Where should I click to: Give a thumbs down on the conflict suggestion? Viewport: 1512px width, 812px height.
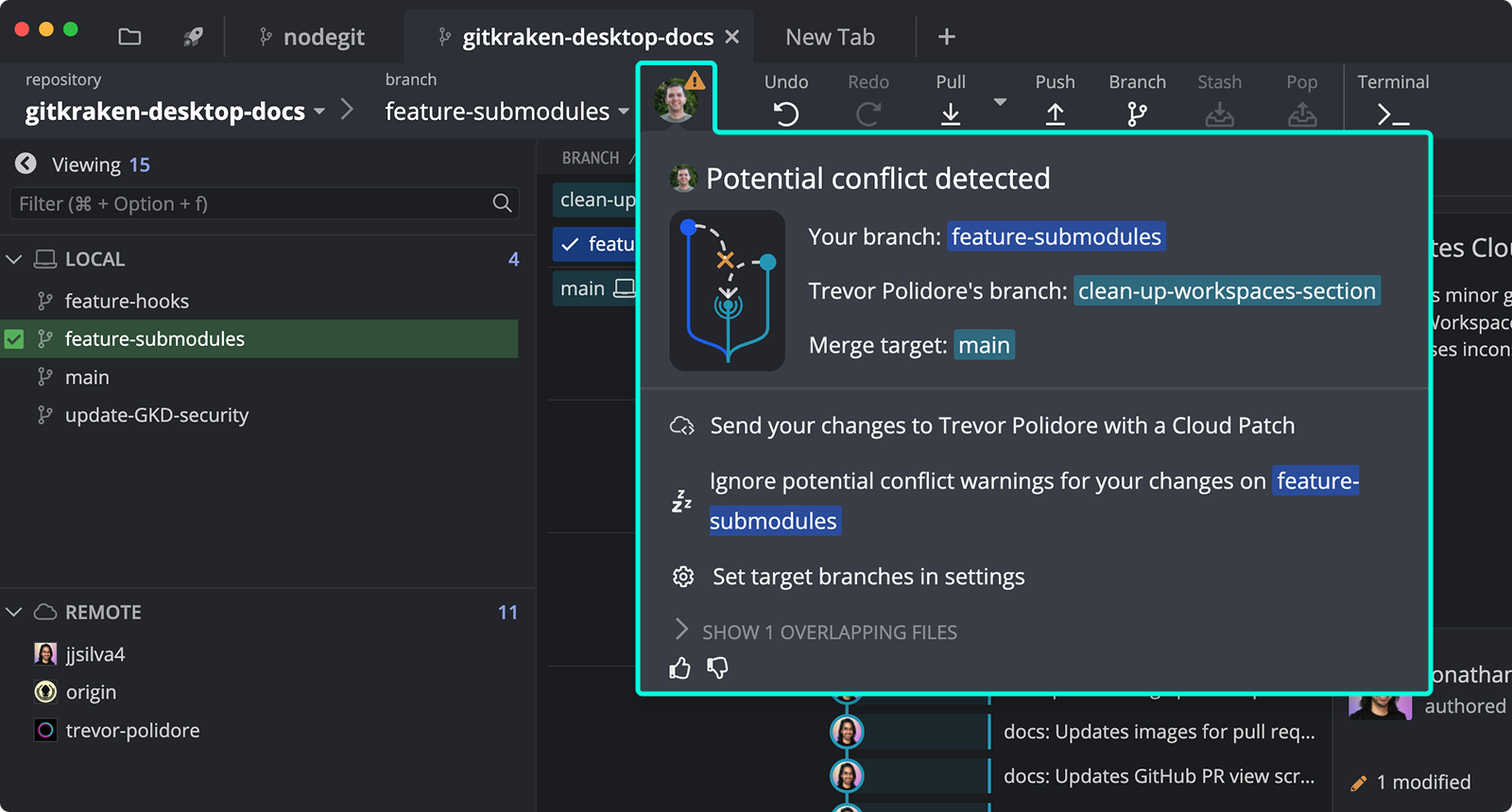pyautogui.click(x=717, y=669)
